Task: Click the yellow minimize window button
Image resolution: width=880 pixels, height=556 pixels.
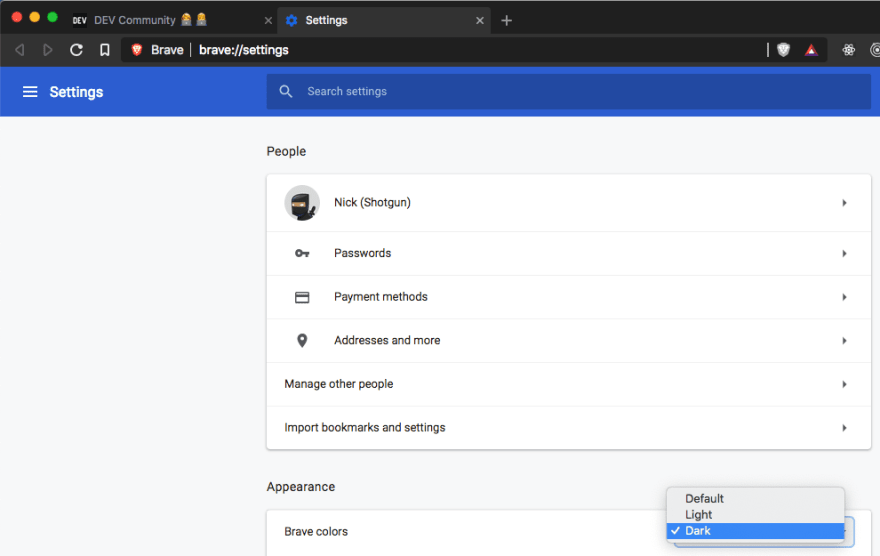Action: 35,17
